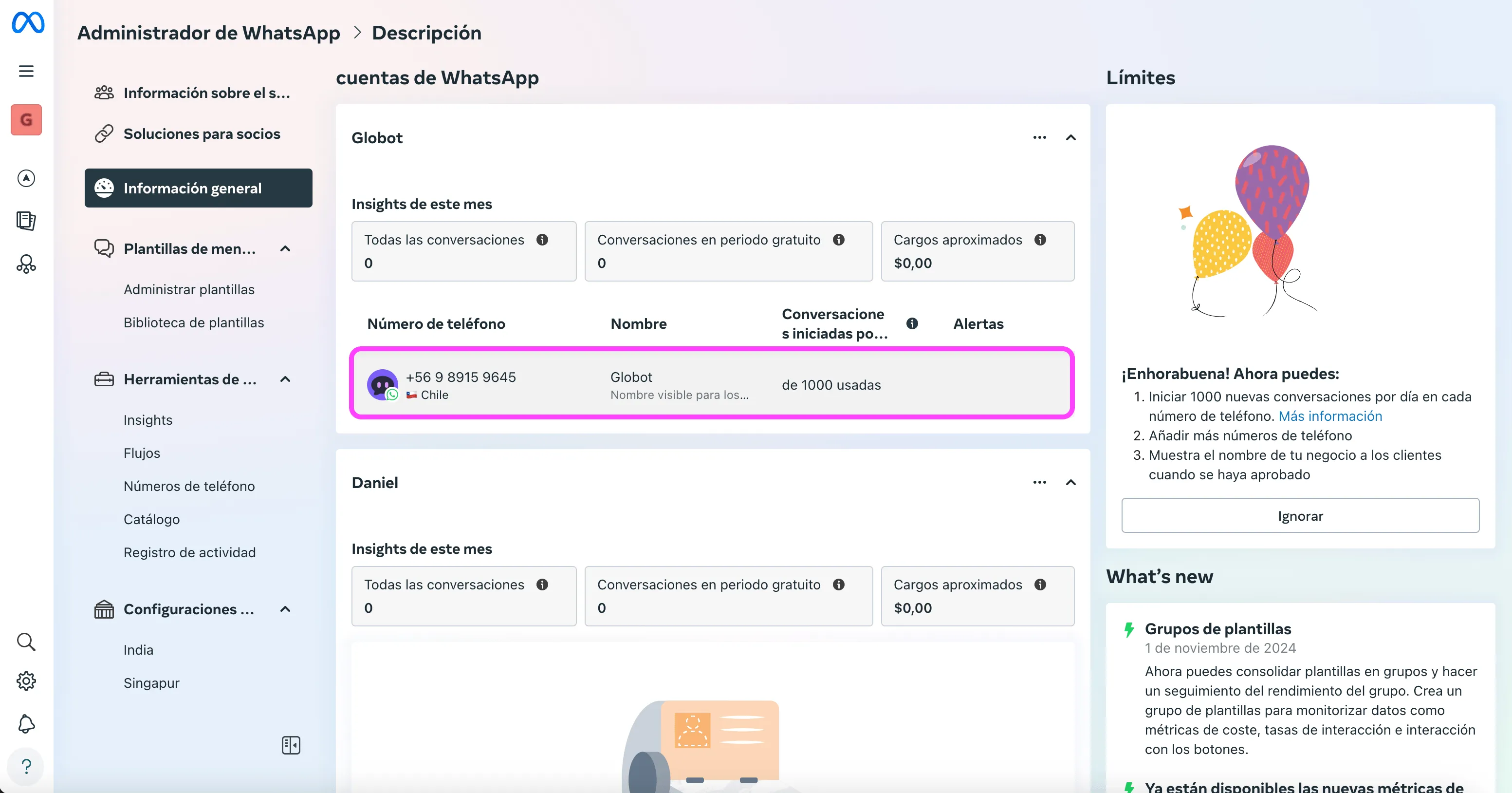This screenshot has width=1512, height=793.
Task: Collapse the Herramientas de cuenta group
Action: pyautogui.click(x=285, y=379)
